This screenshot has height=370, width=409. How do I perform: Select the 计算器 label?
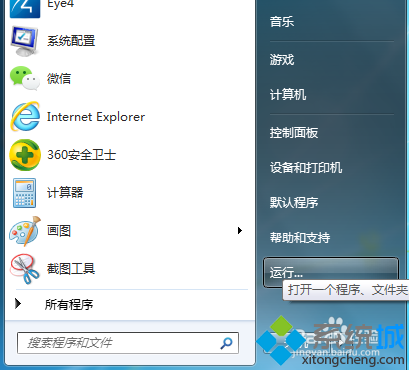[x=65, y=193]
